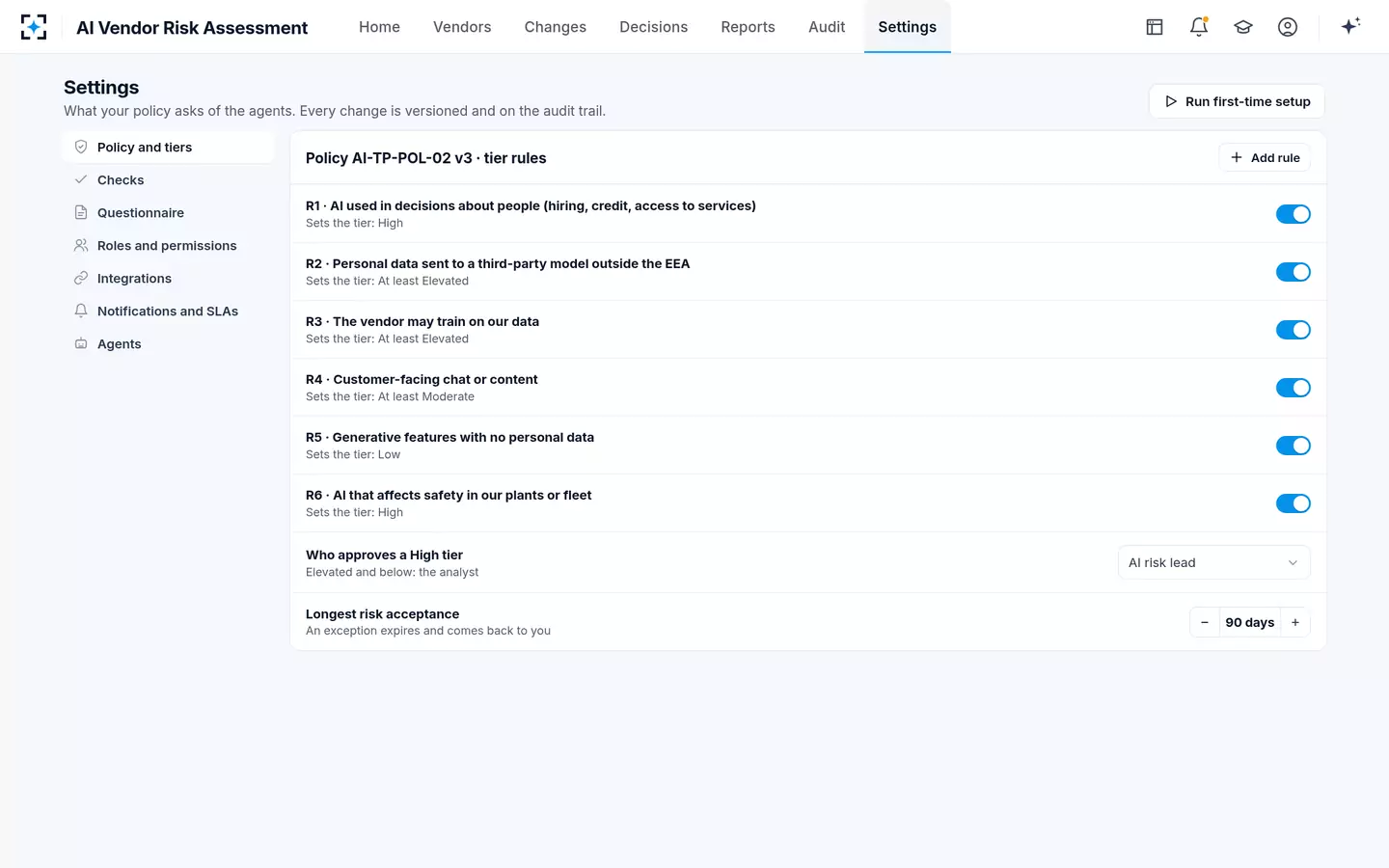Click the shield icon beside Policy and tiers
Viewport: 1389px width, 868px height.
[81, 147]
